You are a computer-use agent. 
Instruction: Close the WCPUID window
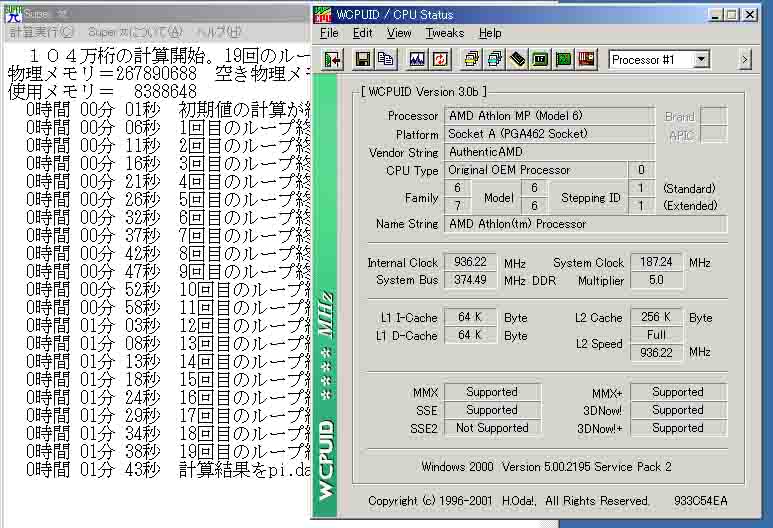tap(750, 15)
